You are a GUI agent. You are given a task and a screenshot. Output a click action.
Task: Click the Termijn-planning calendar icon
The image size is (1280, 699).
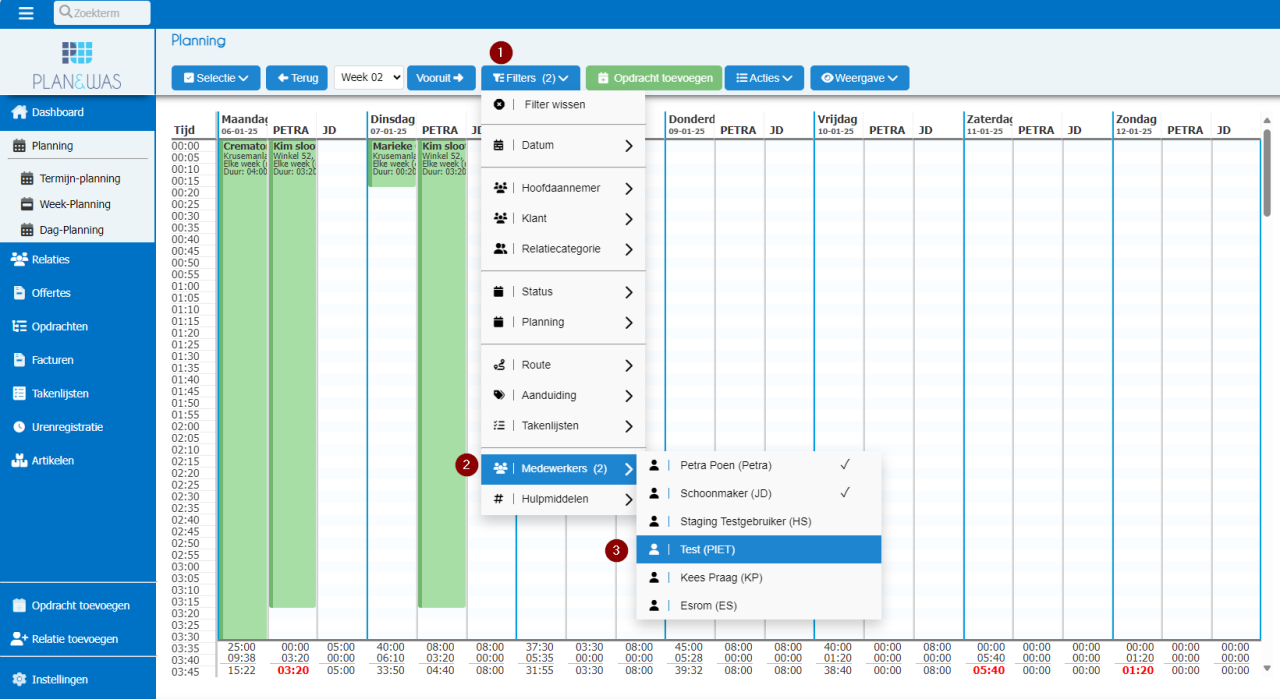[x=27, y=178]
